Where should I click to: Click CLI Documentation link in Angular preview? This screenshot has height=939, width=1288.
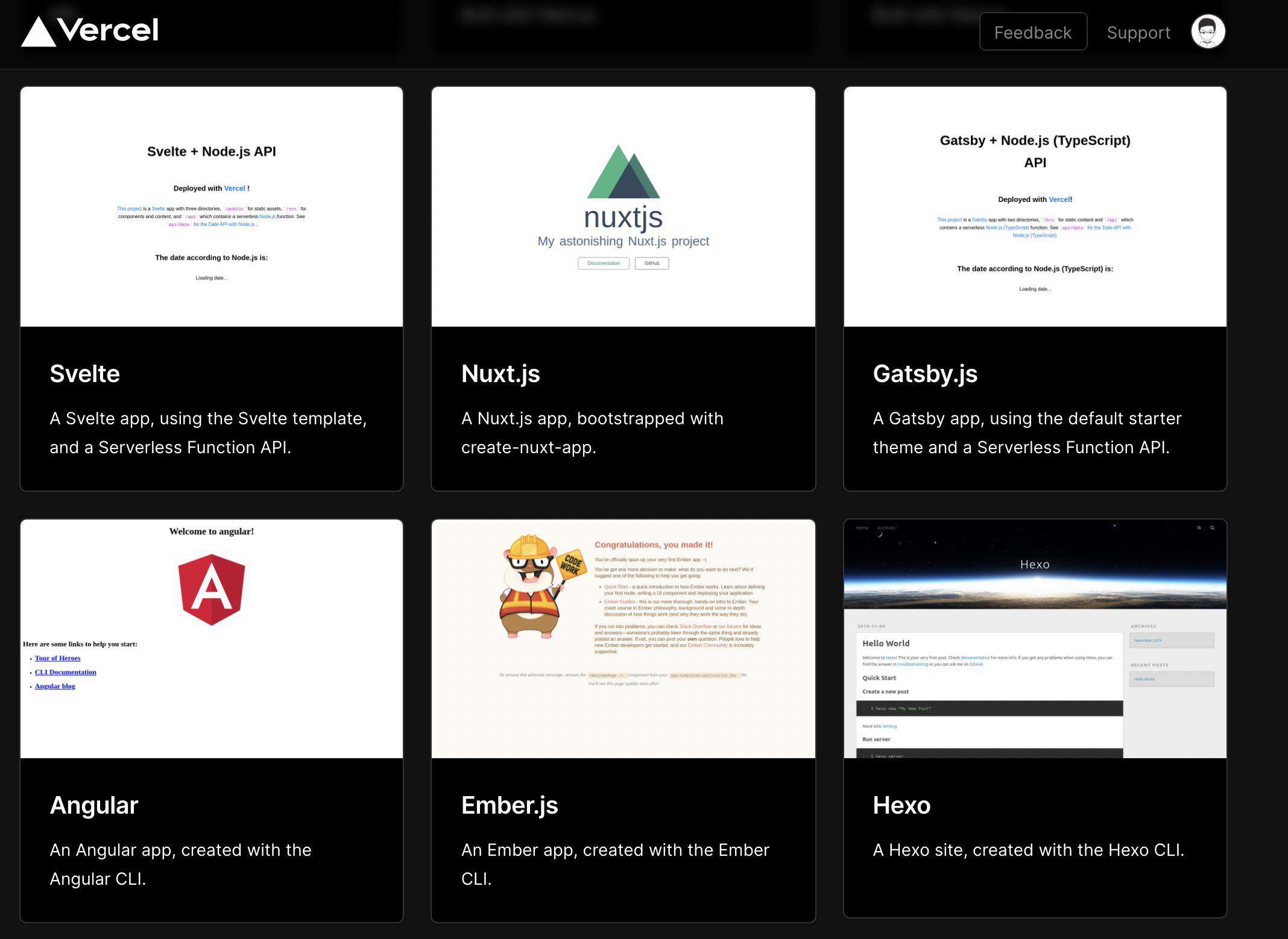click(65, 672)
